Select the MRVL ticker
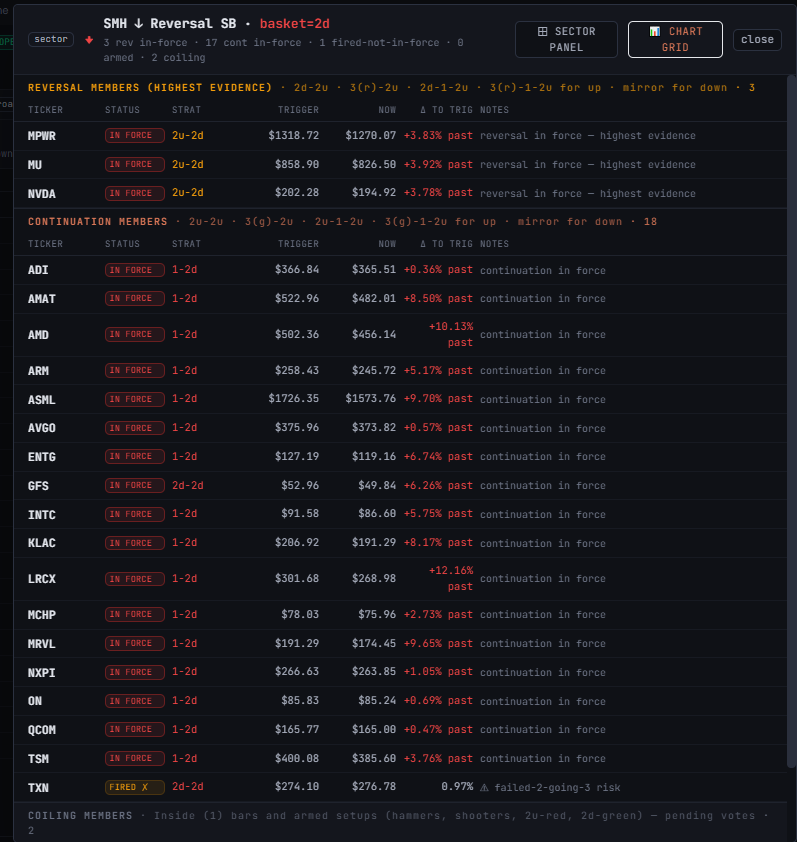 42,644
